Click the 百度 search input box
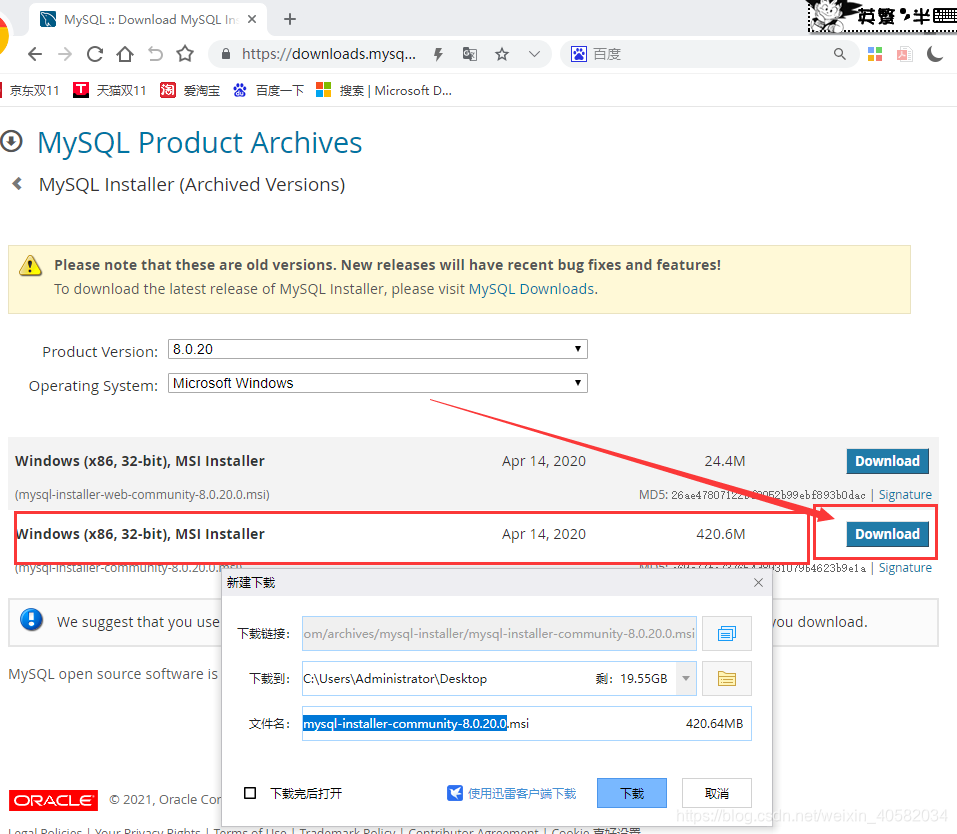 pyautogui.click(x=708, y=54)
